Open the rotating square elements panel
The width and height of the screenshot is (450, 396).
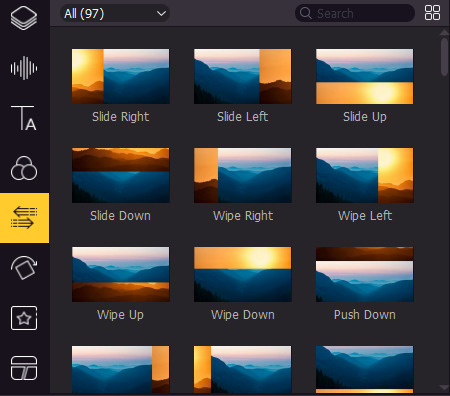(x=24, y=268)
